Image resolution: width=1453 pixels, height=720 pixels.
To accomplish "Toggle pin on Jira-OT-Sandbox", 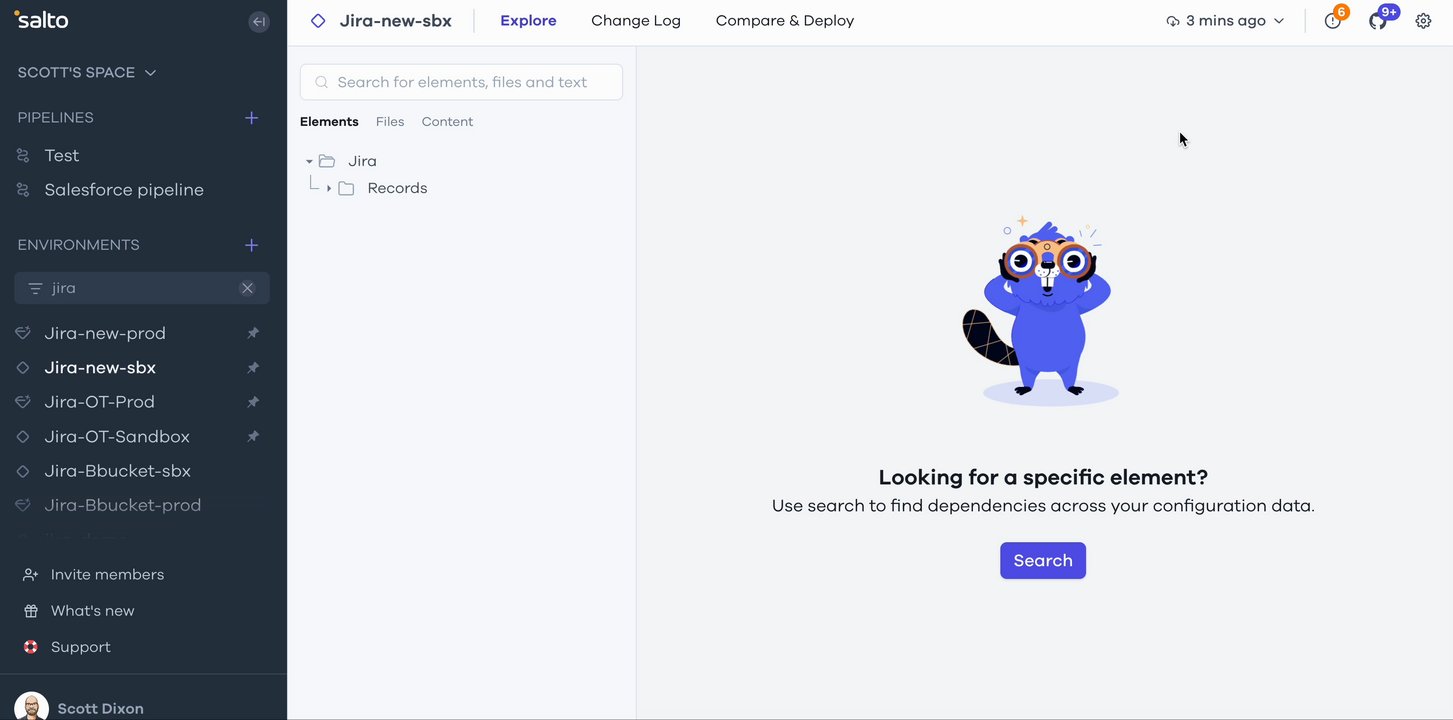I will pyautogui.click(x=253, y=437).
